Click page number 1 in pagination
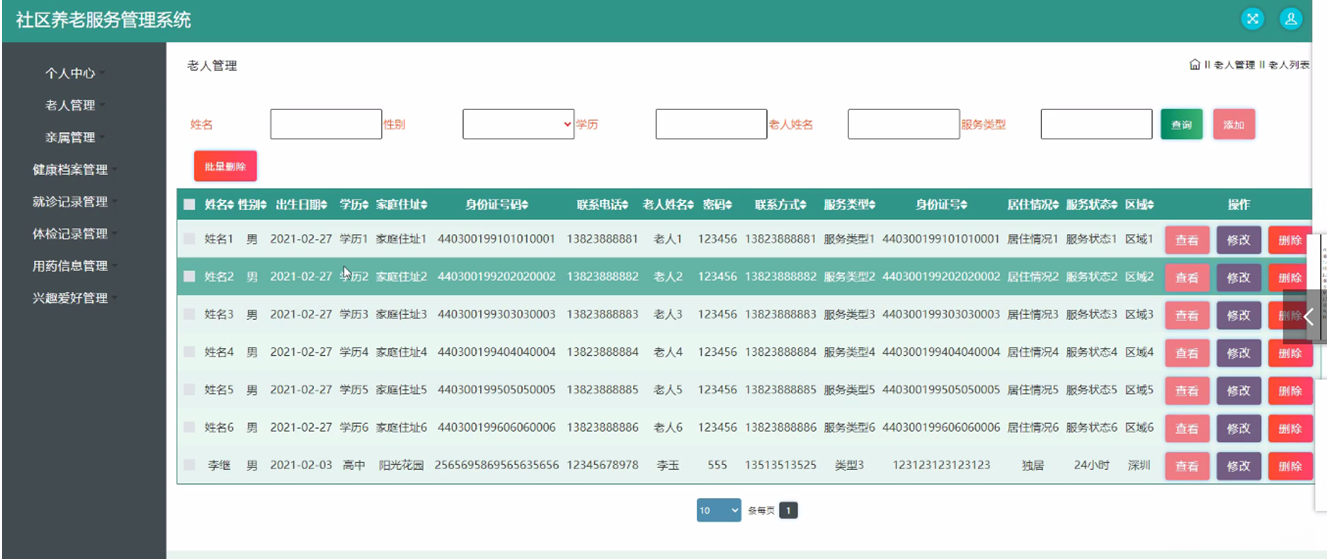1327x559 pixels. pyautogui.click(x=788, y=511)
